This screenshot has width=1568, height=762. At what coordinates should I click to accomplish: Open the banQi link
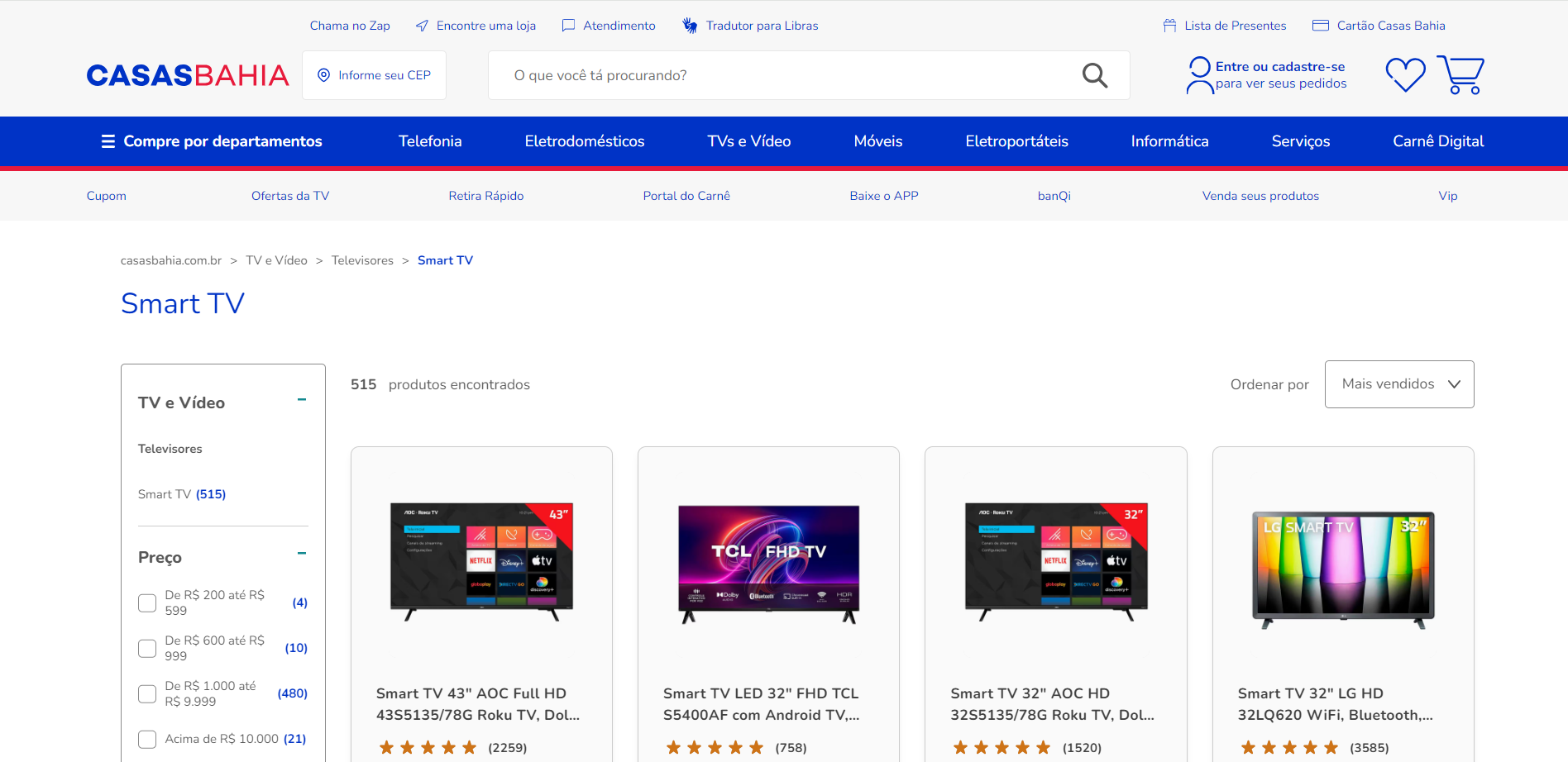click(1054, 196)
